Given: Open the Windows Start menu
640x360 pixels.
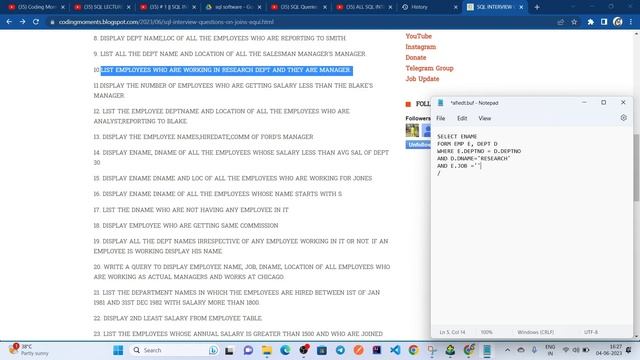Looking at the screenshot, I should tap(118, 350).
